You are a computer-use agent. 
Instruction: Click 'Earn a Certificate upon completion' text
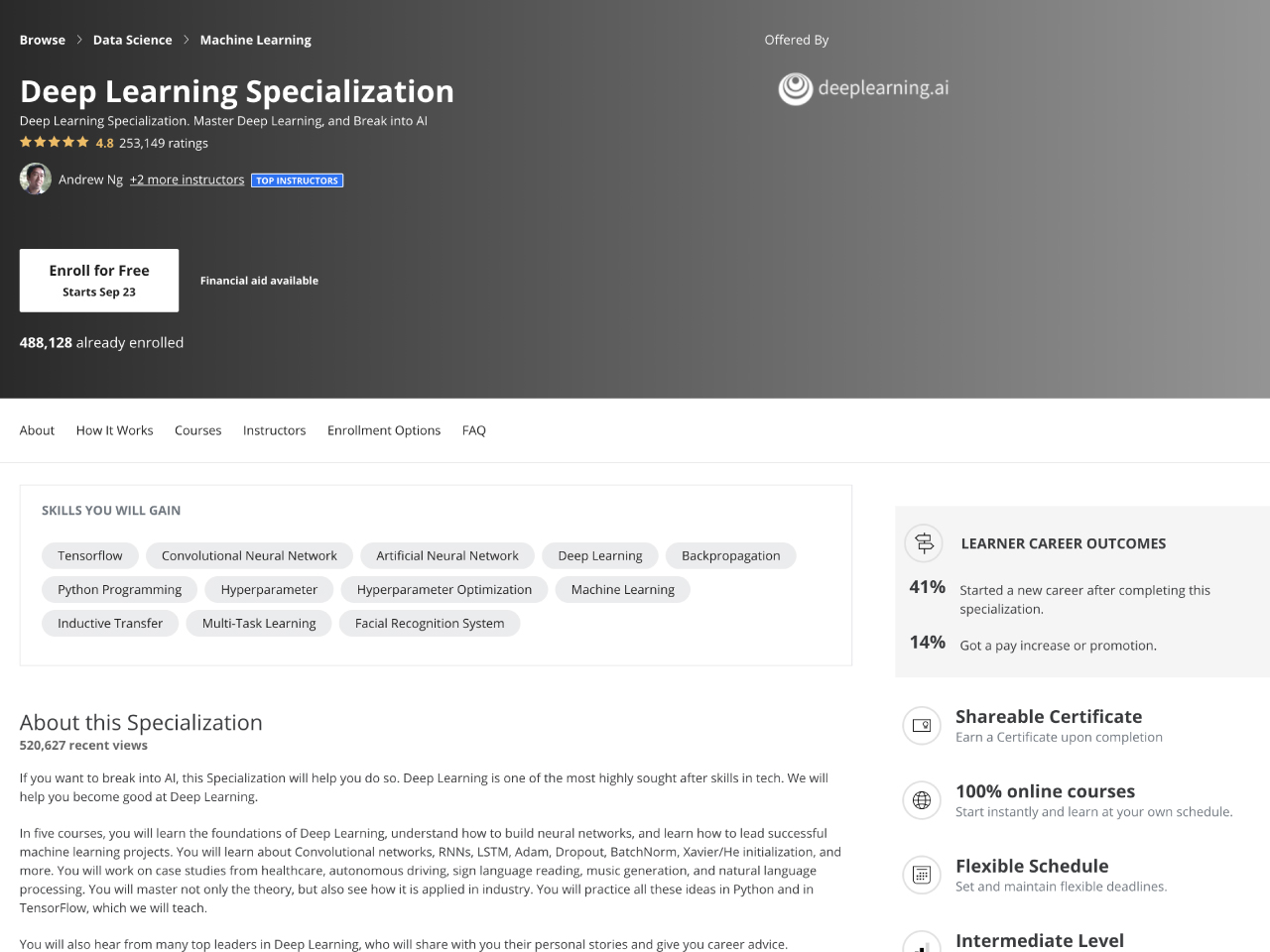click(1059, 737)
